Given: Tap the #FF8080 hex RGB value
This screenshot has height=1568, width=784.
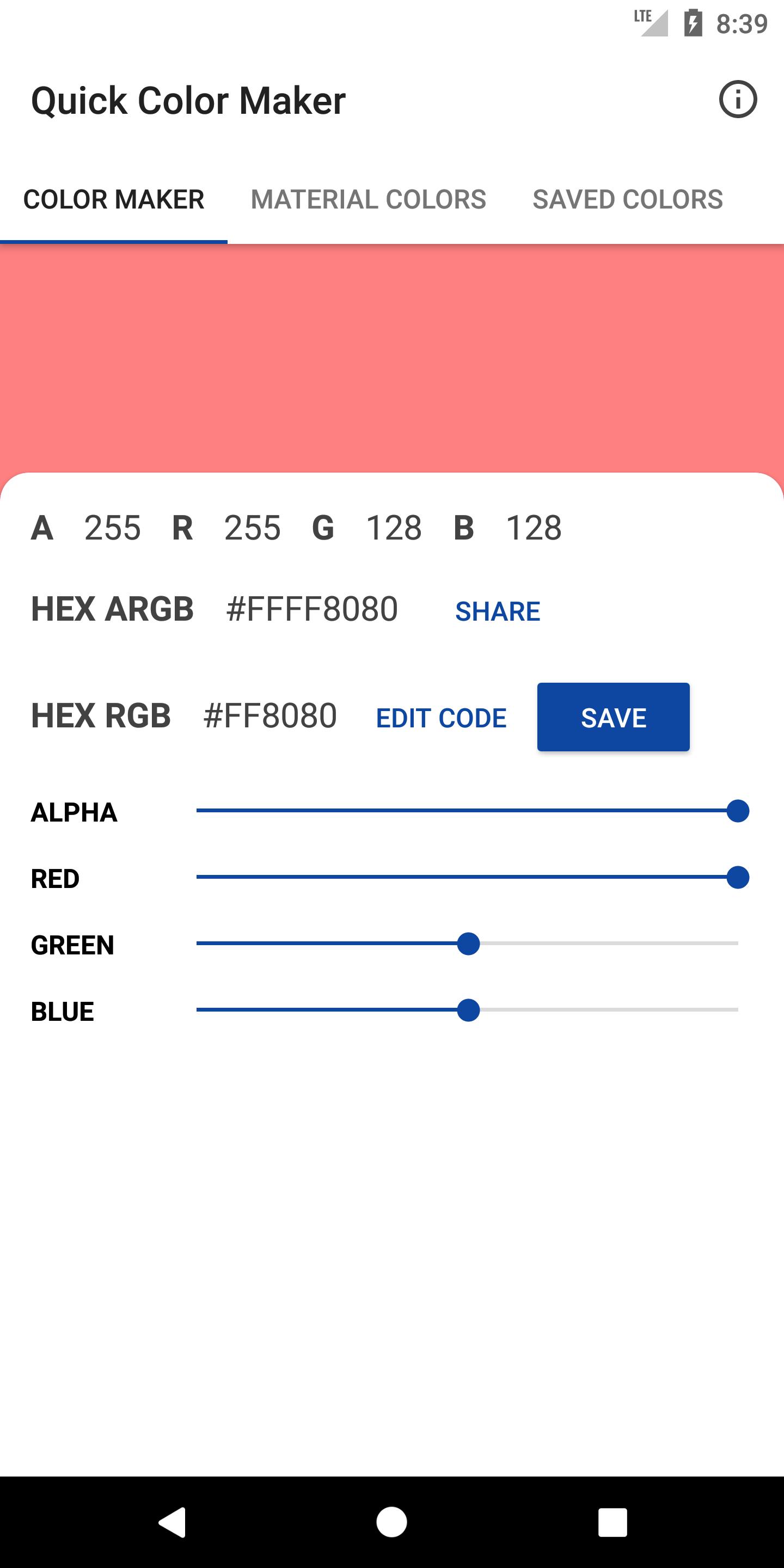Looking at the screenshot, I should pyautogui.click(x=269, y=716).
